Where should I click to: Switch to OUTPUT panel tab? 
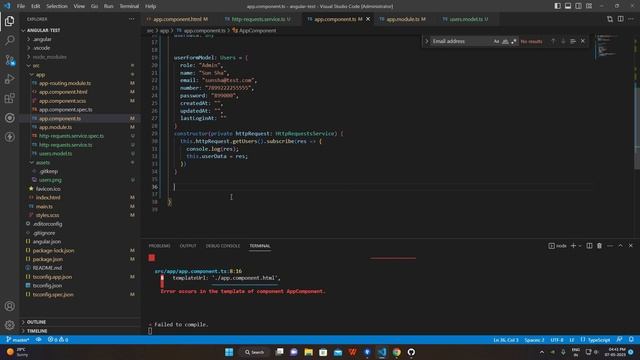[x=188, y=246]
